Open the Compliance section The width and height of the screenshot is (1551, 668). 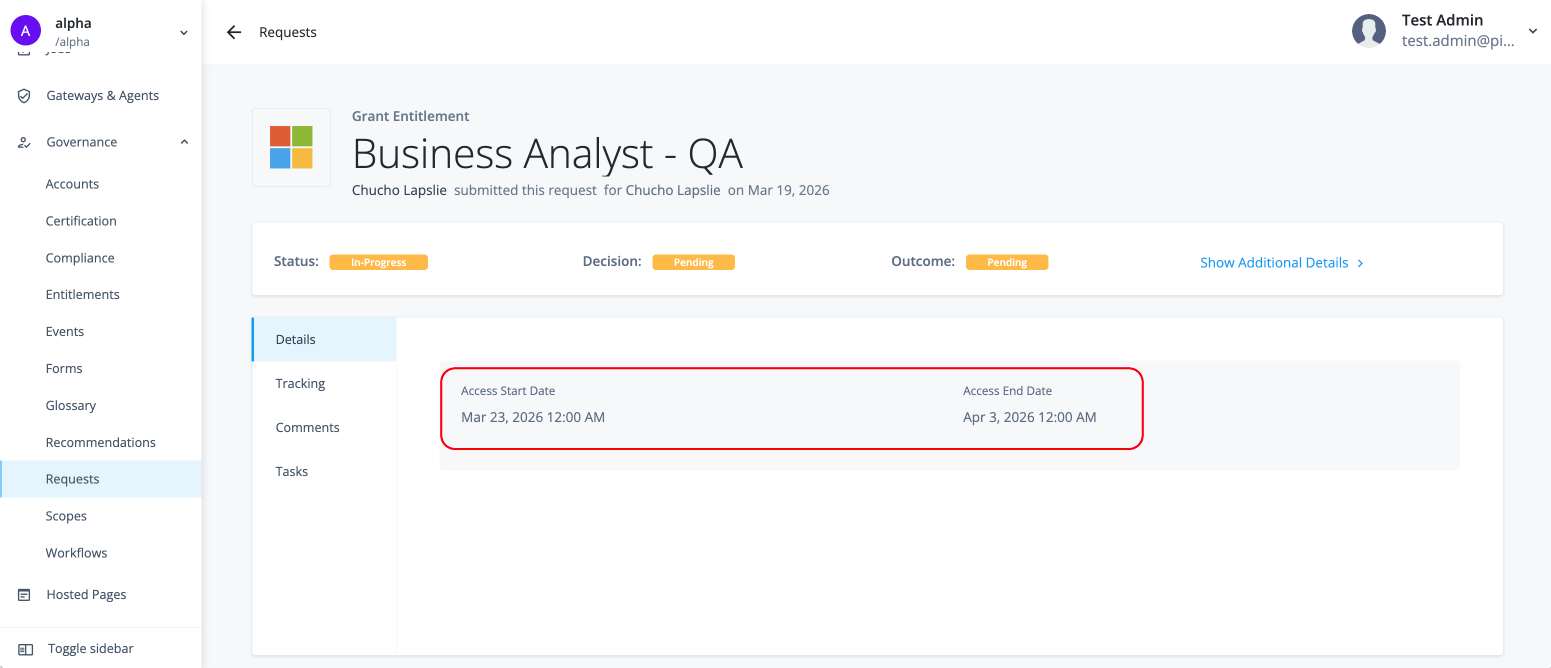(x=80, y=258)
